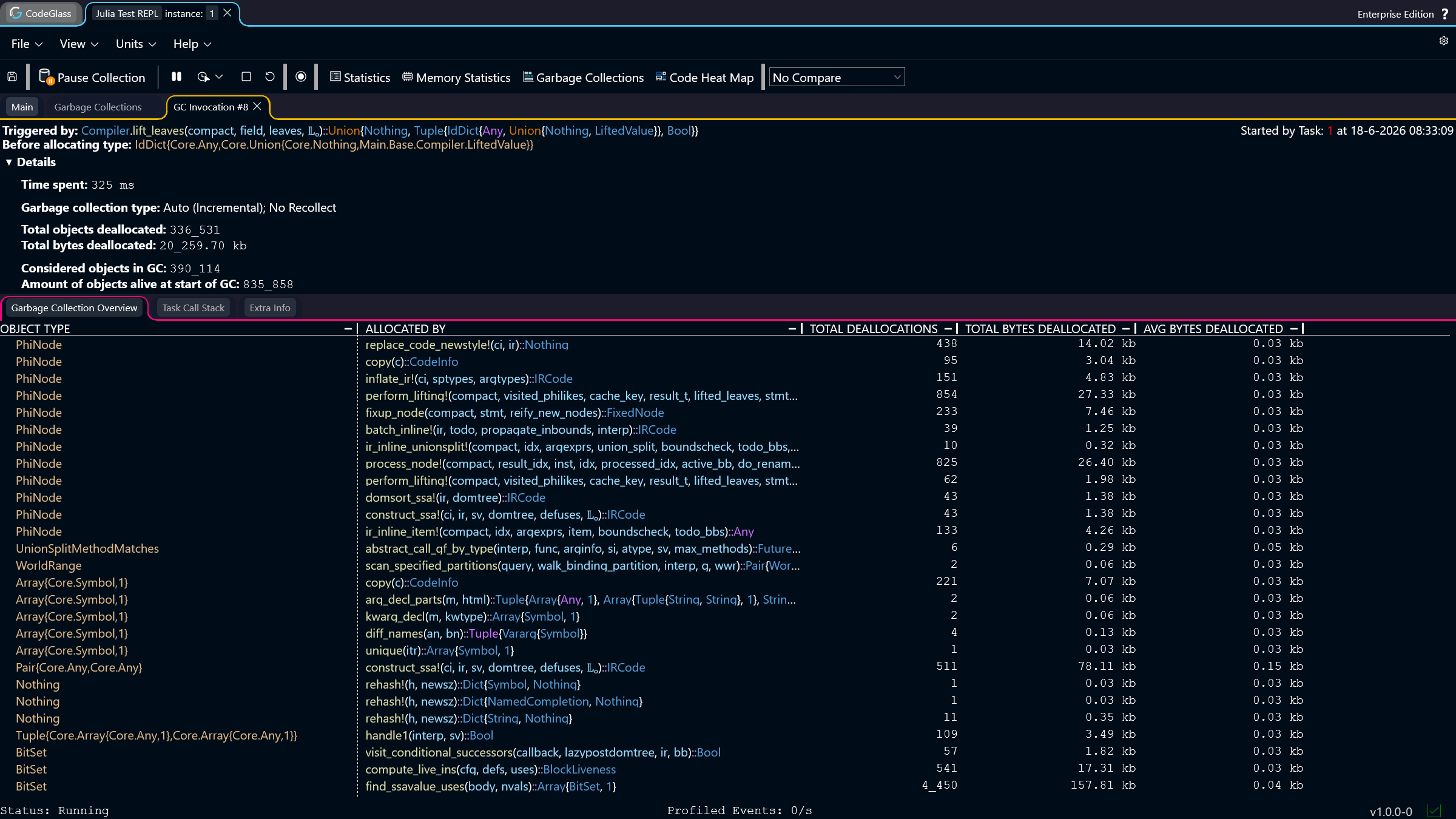Click the handle1(interp, sv)::Bool entry

(x=429, y=735)
